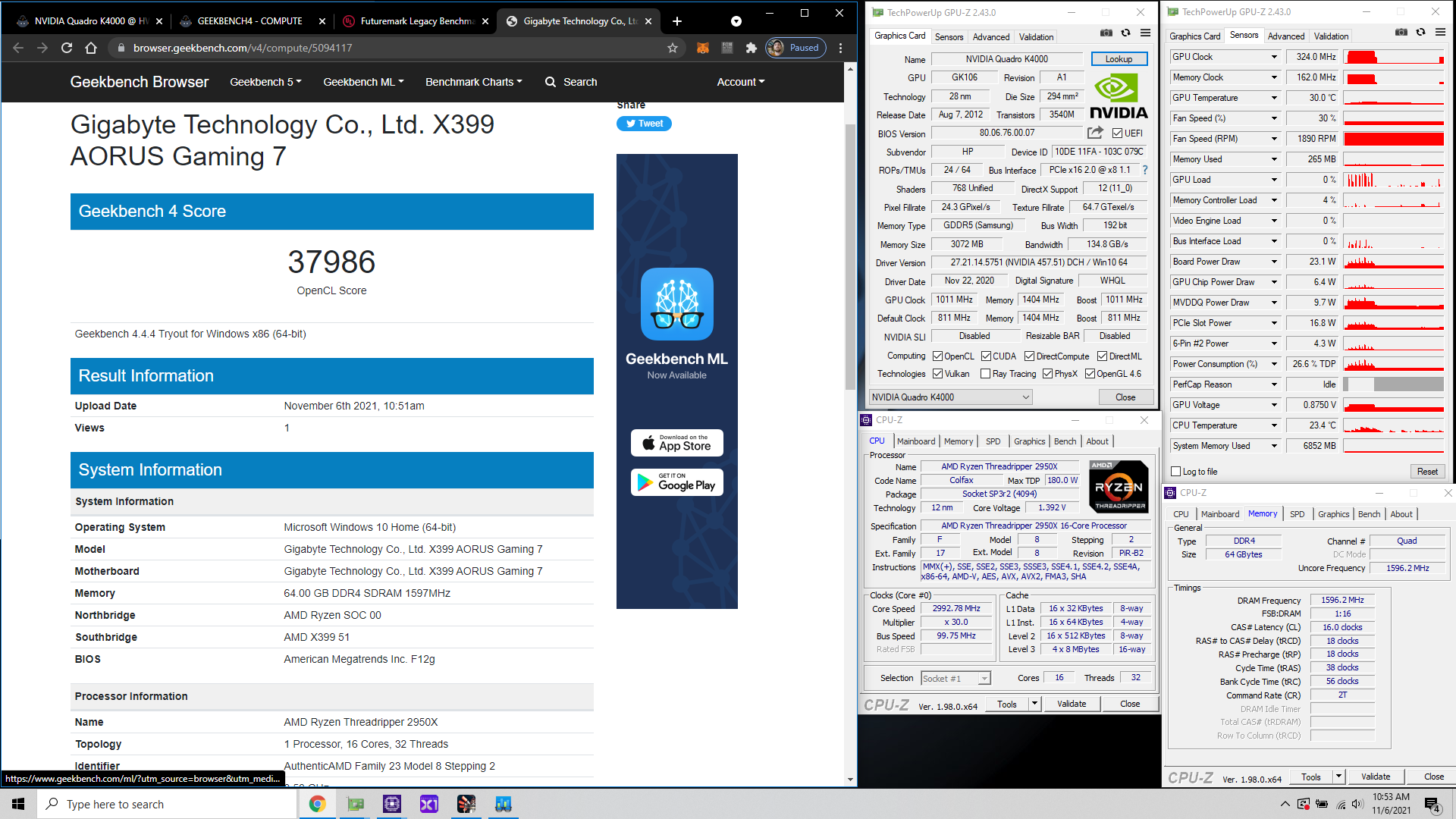Switch to GEEKBENCH4 - COMPUTE browser tab

tap(250, 21)
